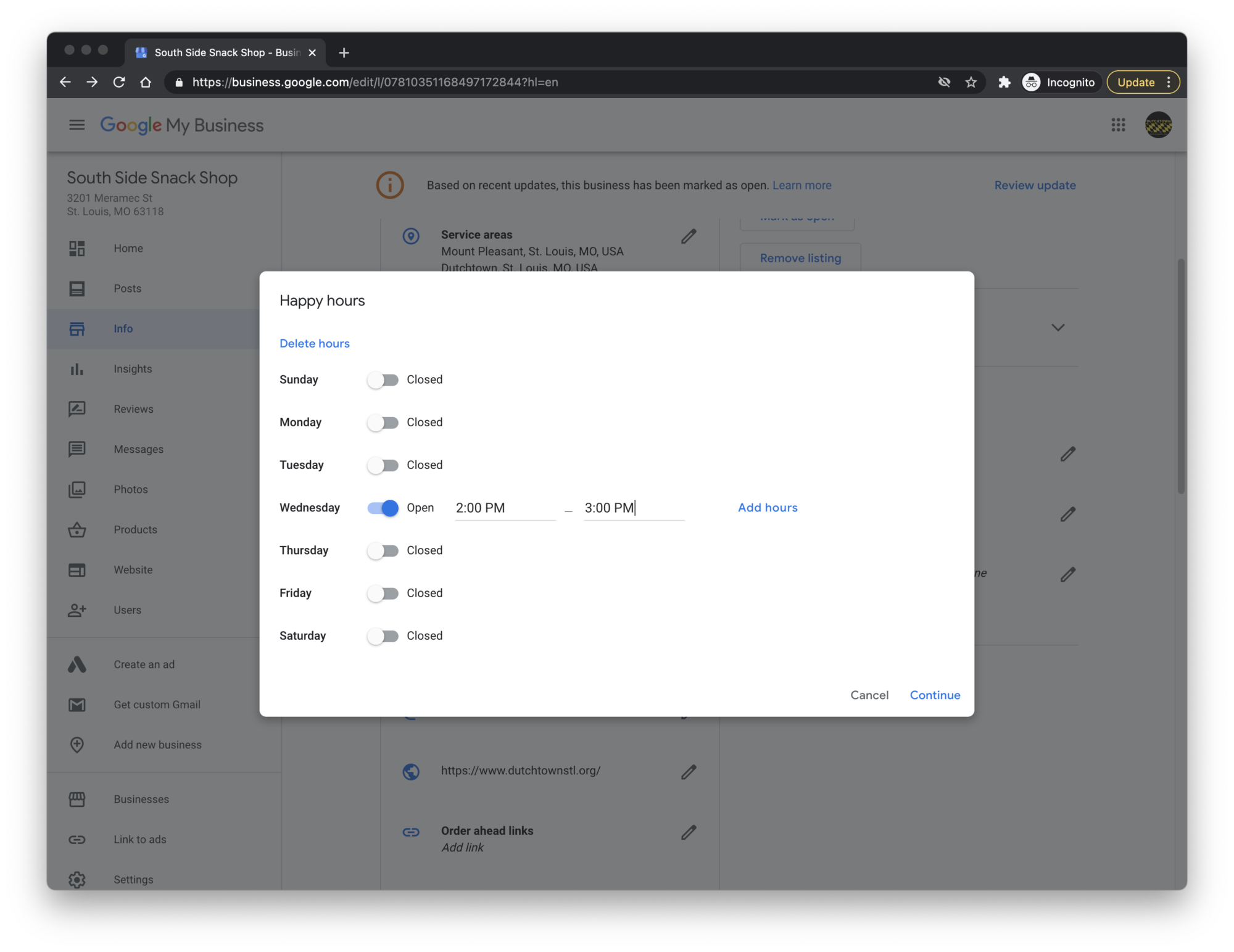Click the browser back arrow

point(65,82)
